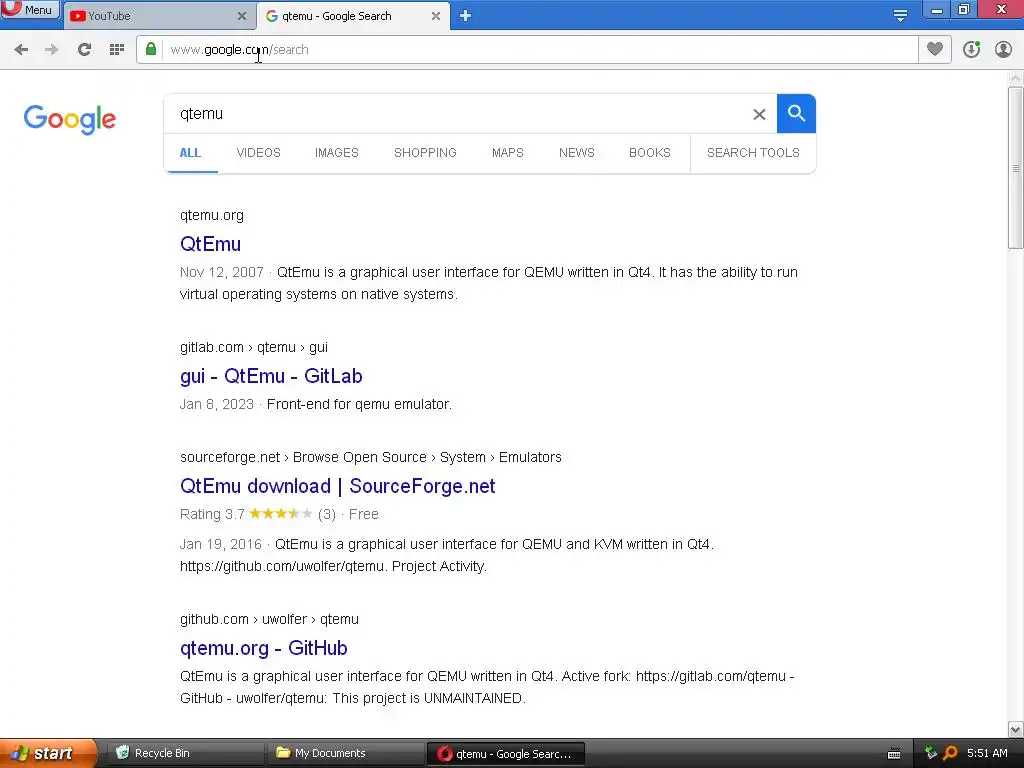The height and width of the screenshot is (768, 1024).
Task: Switch to MAPS results
Action: coord(507,153)
